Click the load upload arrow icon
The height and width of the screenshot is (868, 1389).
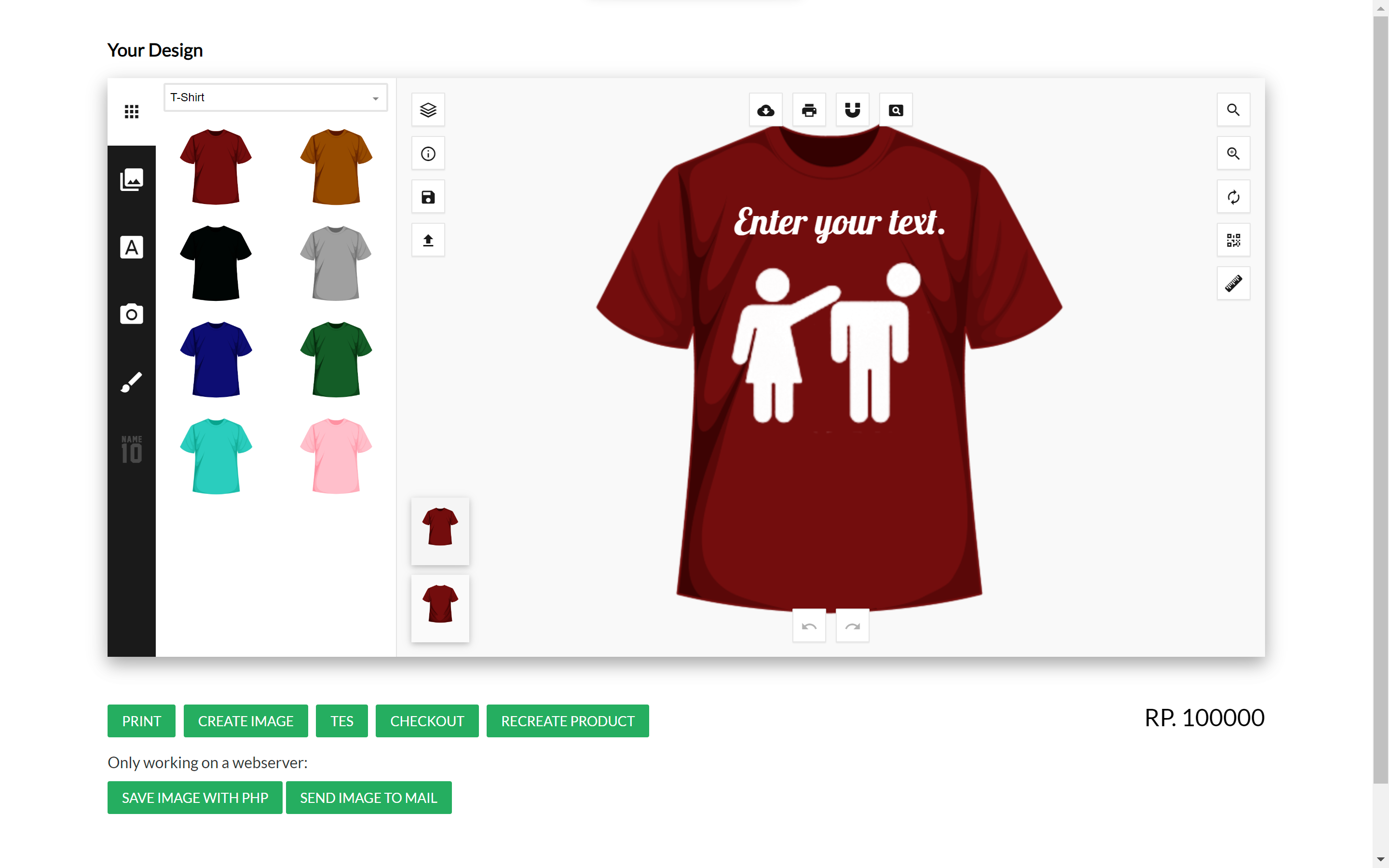click(428, 240)
